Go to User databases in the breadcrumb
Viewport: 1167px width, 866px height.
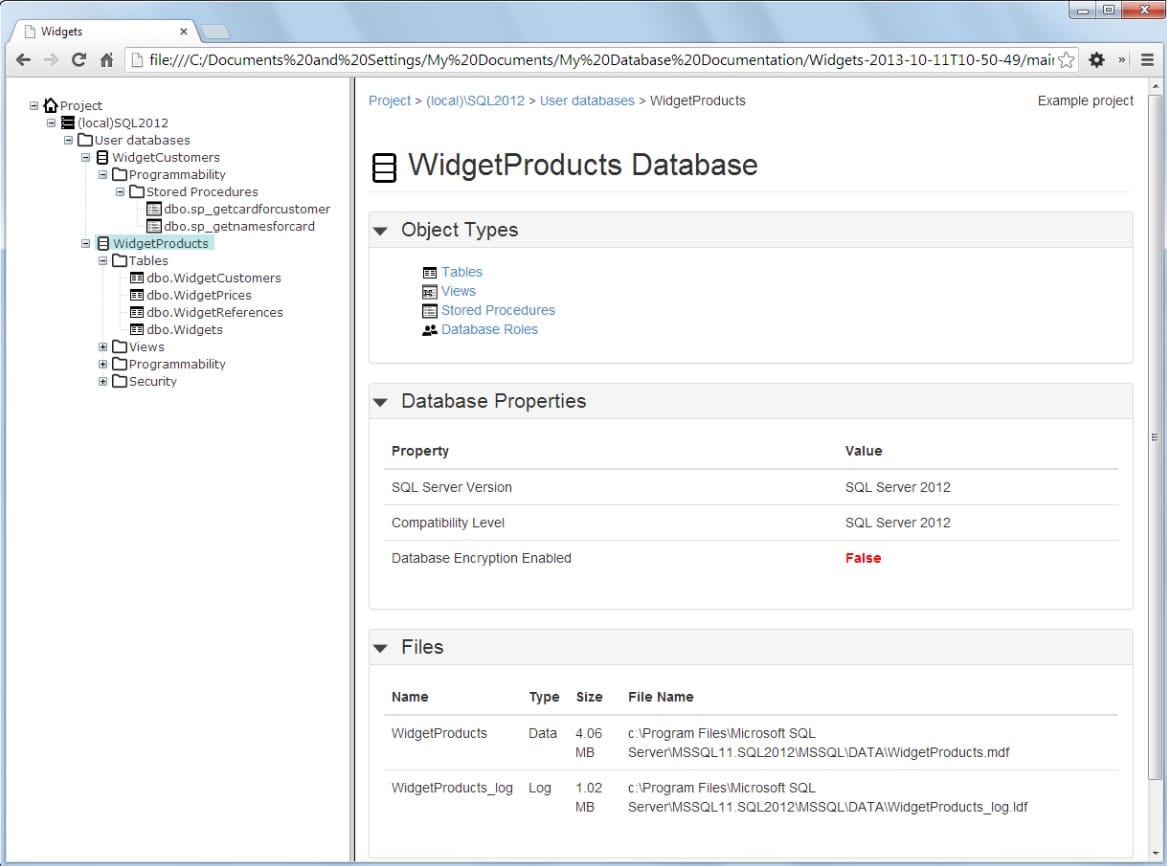(x=587, y=100)
